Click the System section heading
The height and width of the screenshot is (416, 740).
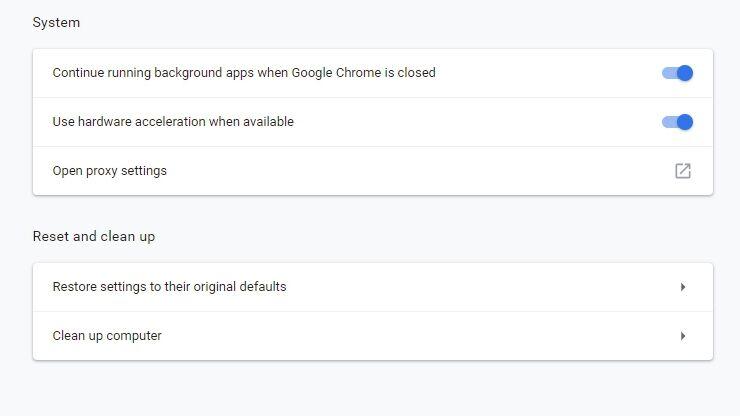click(56, 23)
